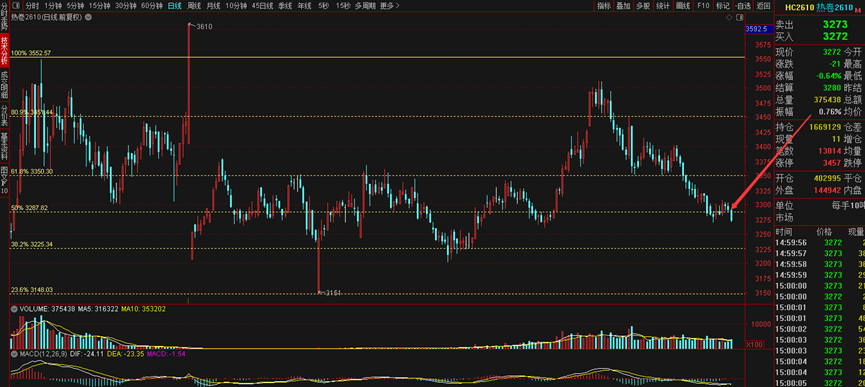Open the 画线 drawing tools
Image resolution: width=865 pixels, height=387 pixels.
tap(683, 6)
